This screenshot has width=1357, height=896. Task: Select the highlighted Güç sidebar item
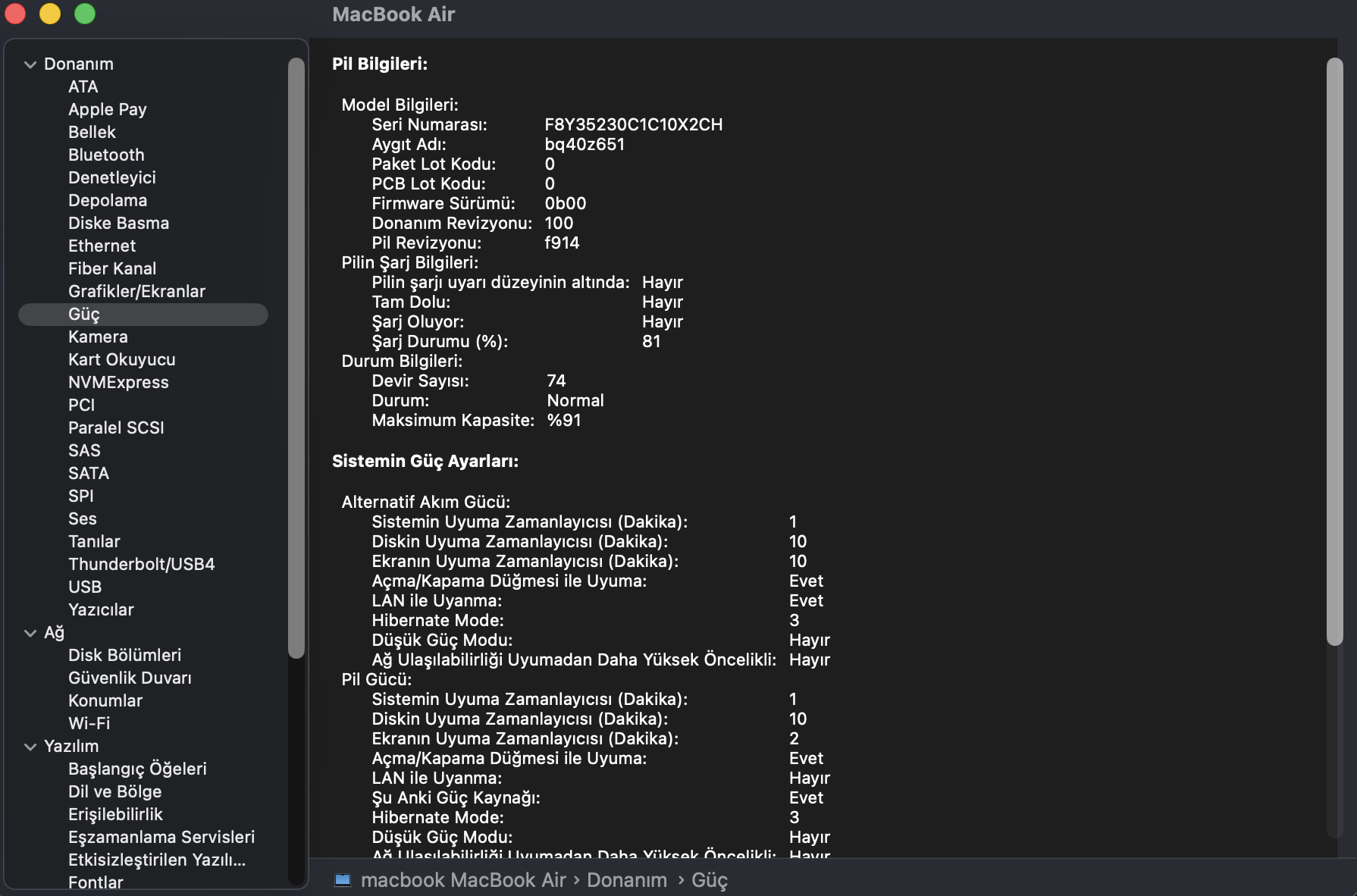(143, 315)
